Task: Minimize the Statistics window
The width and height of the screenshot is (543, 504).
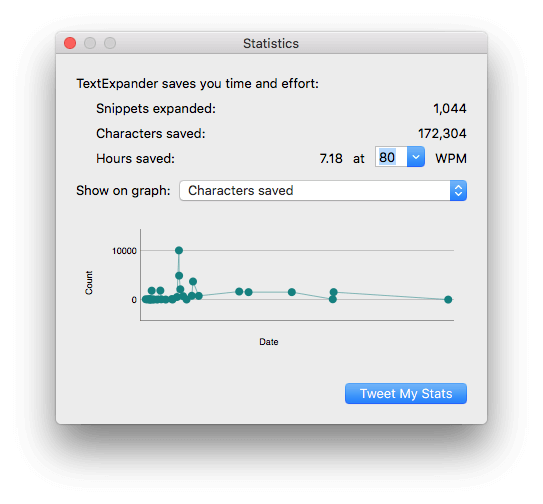Action: tap(90, 43)
